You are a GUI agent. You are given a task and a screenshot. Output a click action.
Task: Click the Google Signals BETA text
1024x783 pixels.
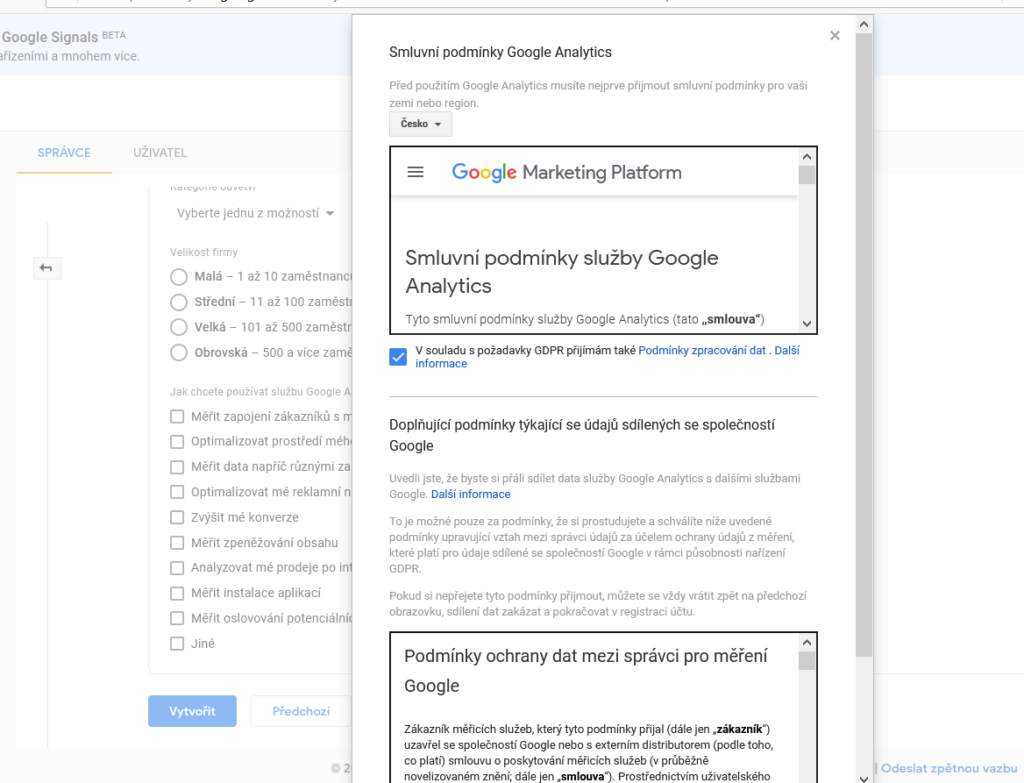tap(63, 37)
